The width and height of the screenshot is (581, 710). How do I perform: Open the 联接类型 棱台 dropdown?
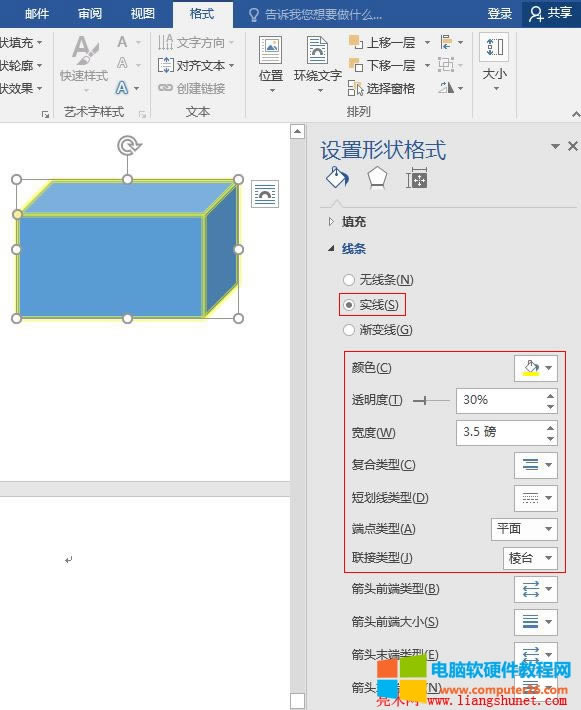[x=530, y=558]
